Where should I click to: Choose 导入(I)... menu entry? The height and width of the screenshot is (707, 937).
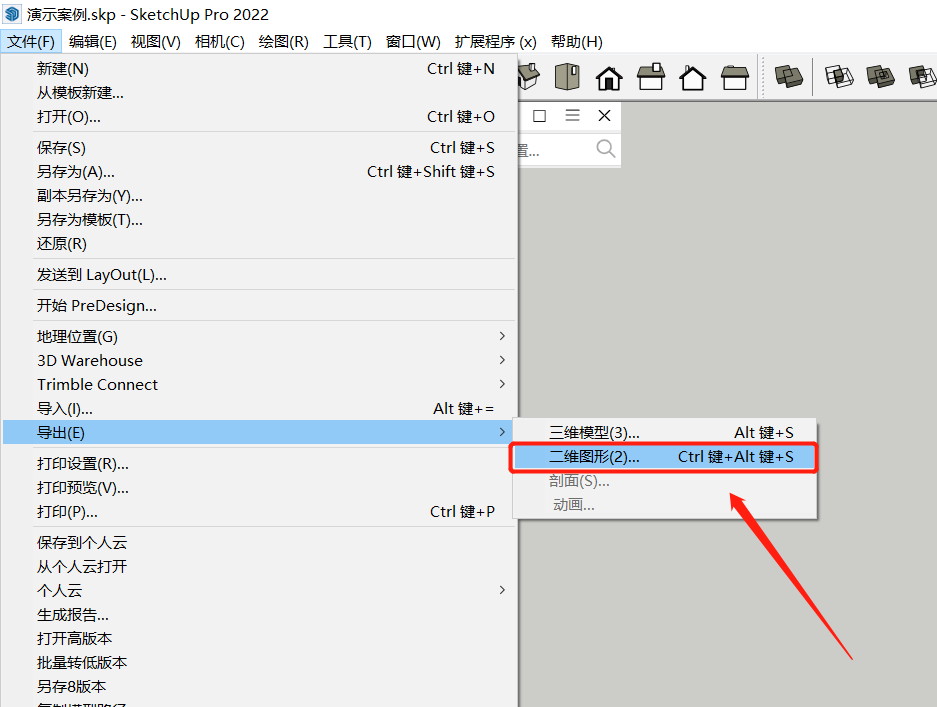pyautogui.click(x=259, y=408)
